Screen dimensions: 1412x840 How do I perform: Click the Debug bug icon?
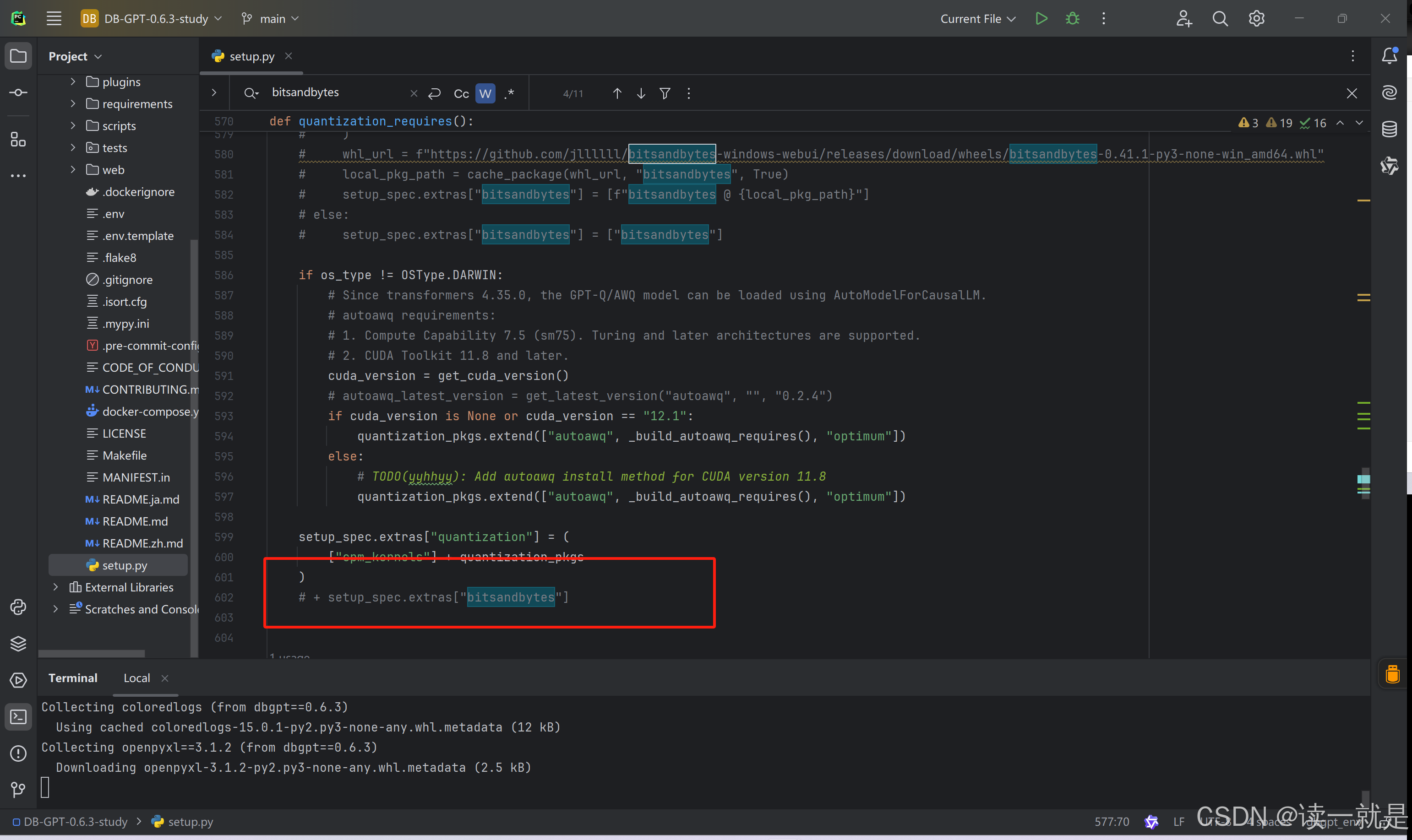coord(1072,19)
